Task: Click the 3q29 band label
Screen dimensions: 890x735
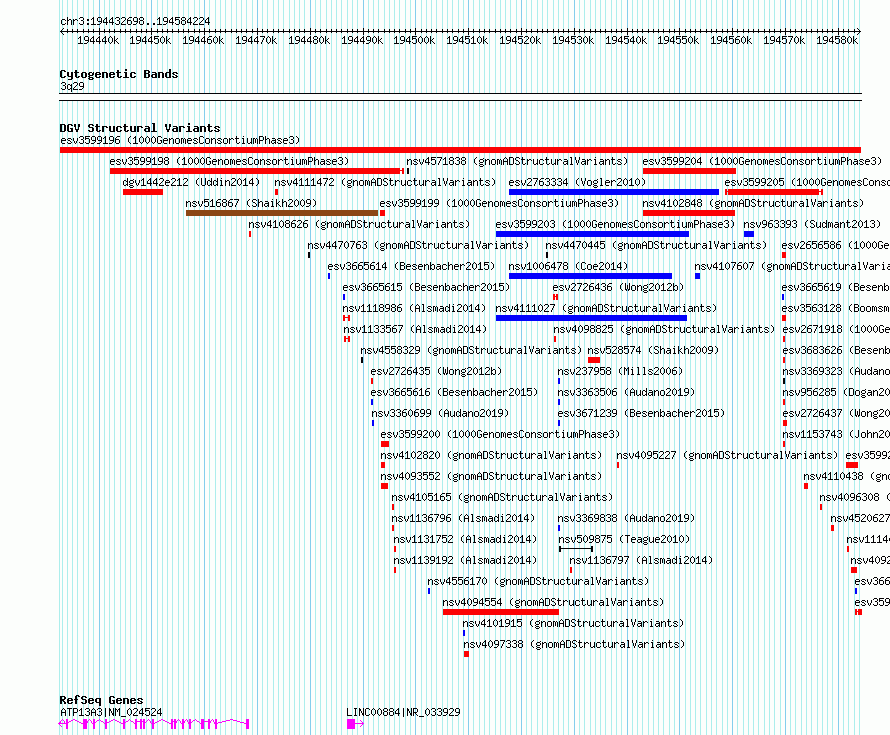Action: point(72,86)
